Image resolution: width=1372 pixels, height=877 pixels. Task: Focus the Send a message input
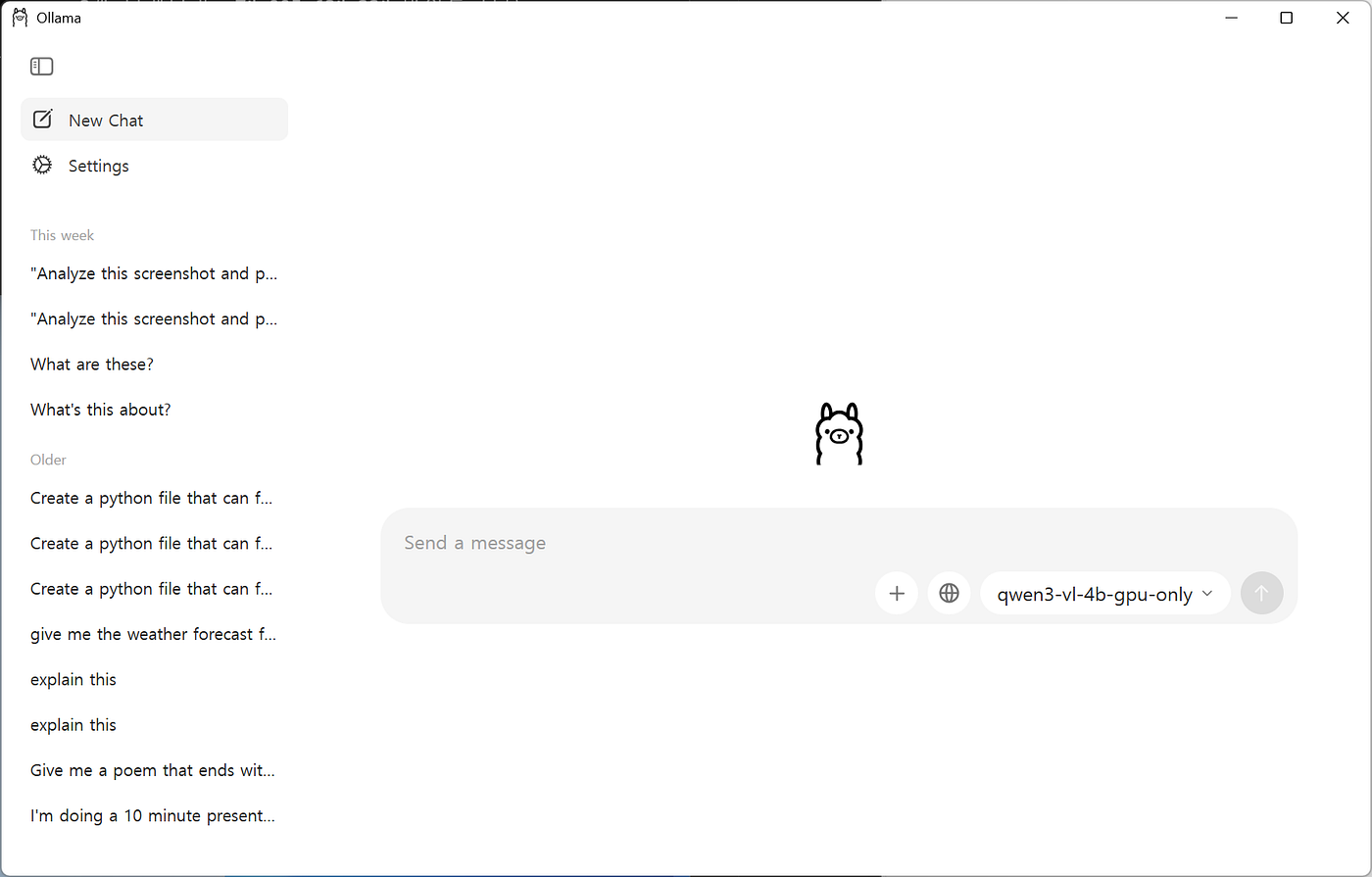point(838,543)
